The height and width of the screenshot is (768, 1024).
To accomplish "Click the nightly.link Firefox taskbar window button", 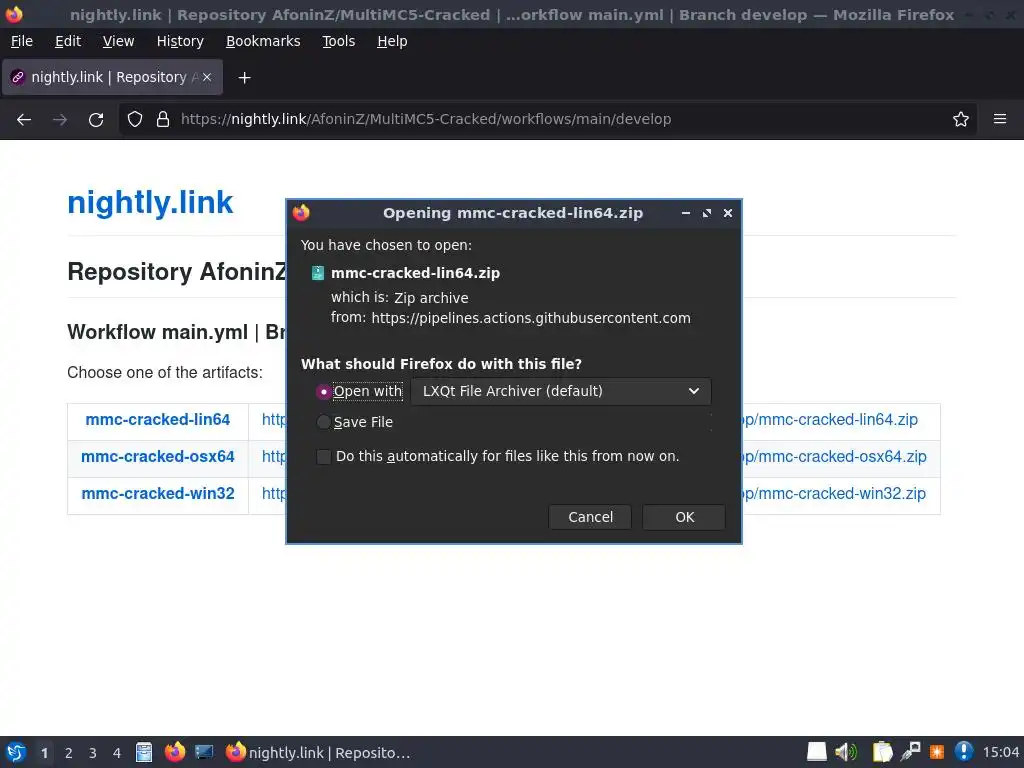I will tap(318, 753).
